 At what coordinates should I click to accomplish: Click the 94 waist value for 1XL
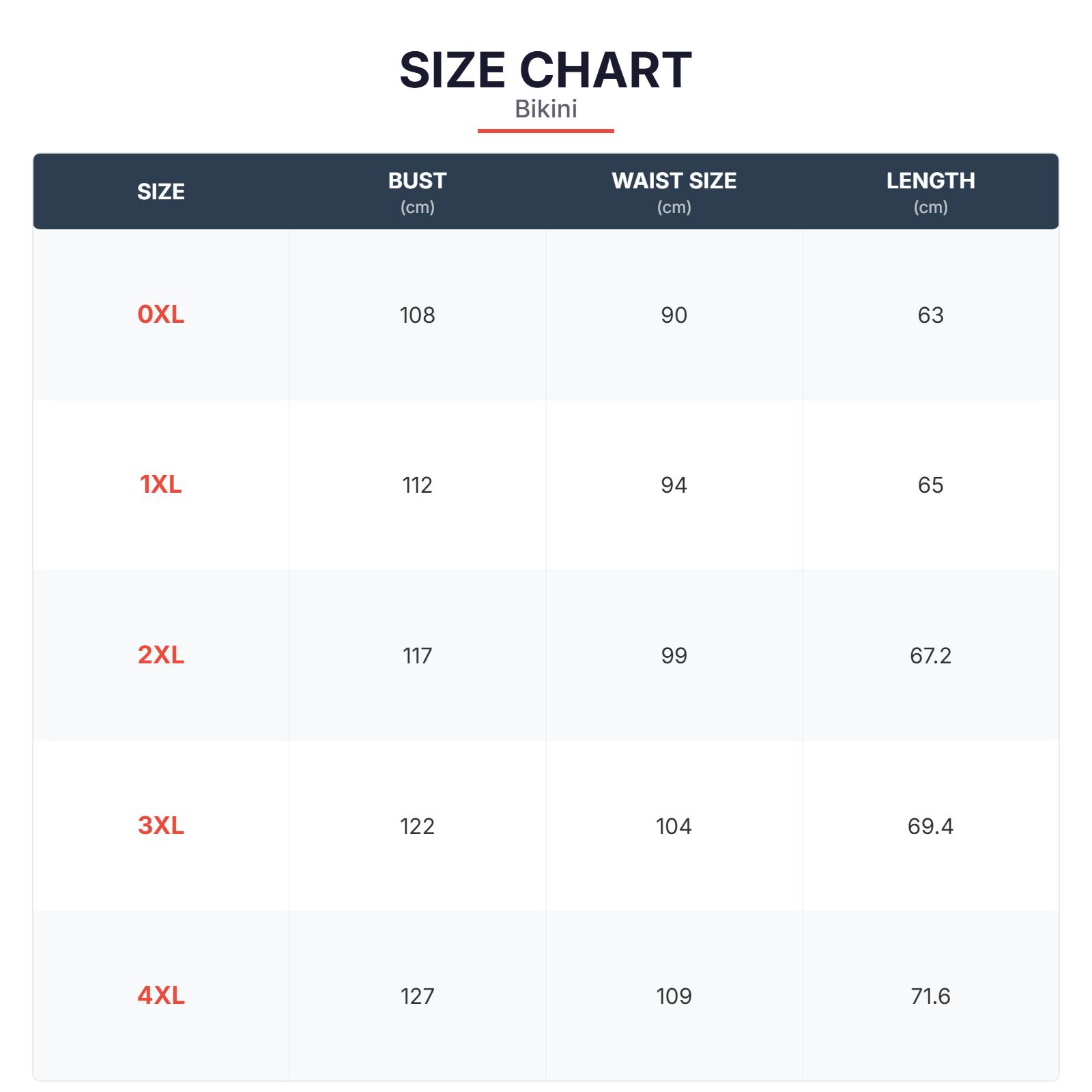tap(674, 485)
